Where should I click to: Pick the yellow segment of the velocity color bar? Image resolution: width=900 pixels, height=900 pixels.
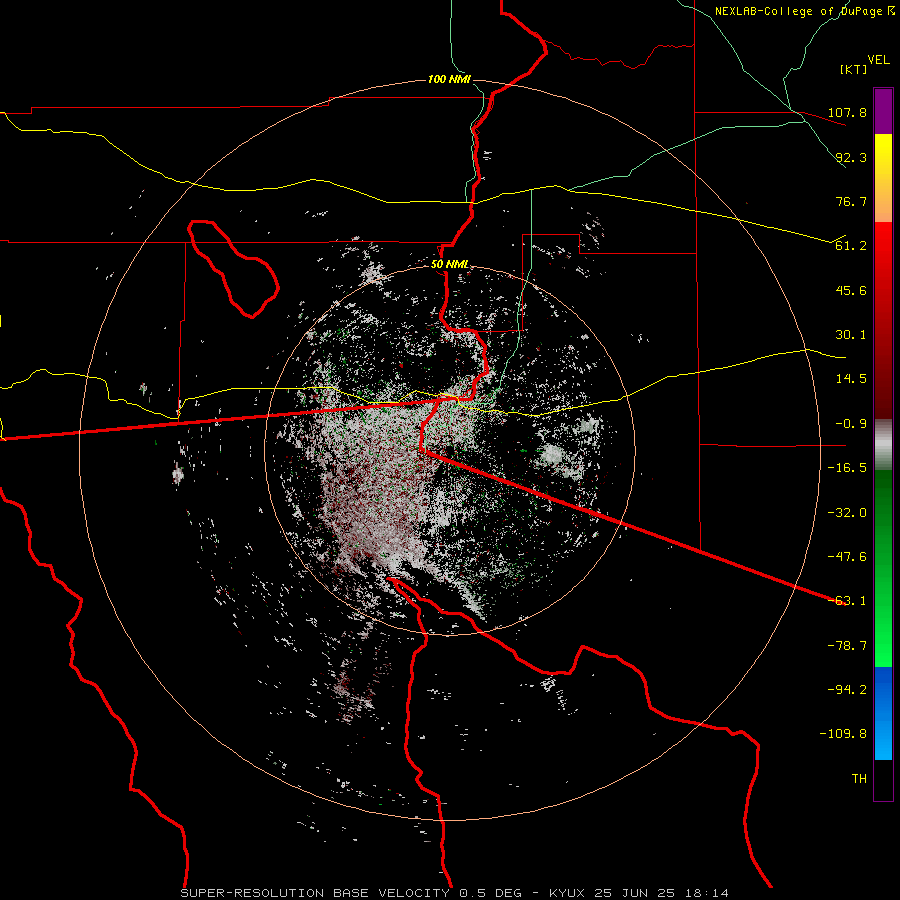(883, 178)
